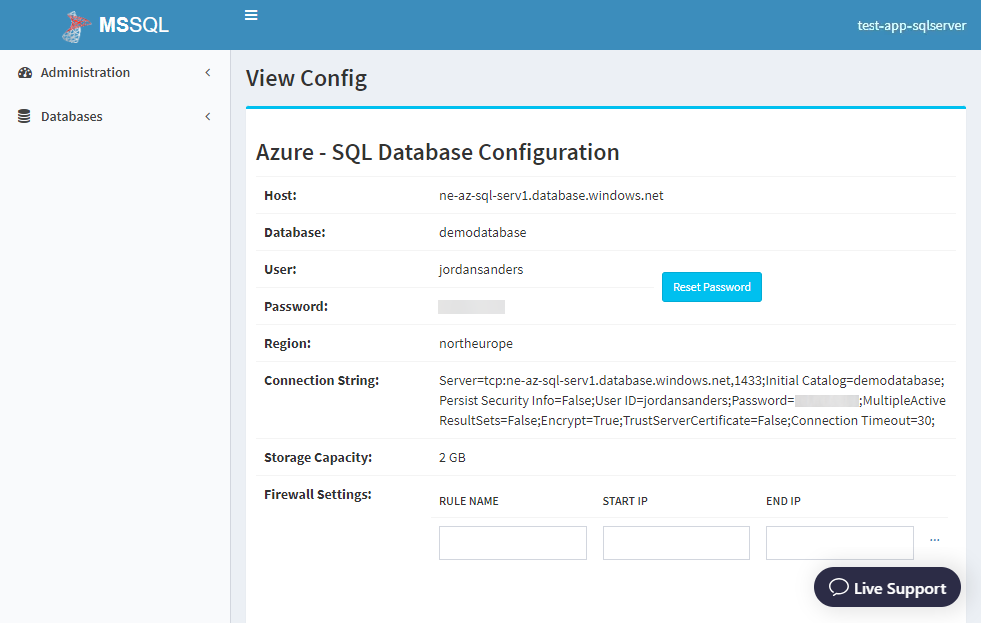Click the MSSQL brand text

click(134, 25)
